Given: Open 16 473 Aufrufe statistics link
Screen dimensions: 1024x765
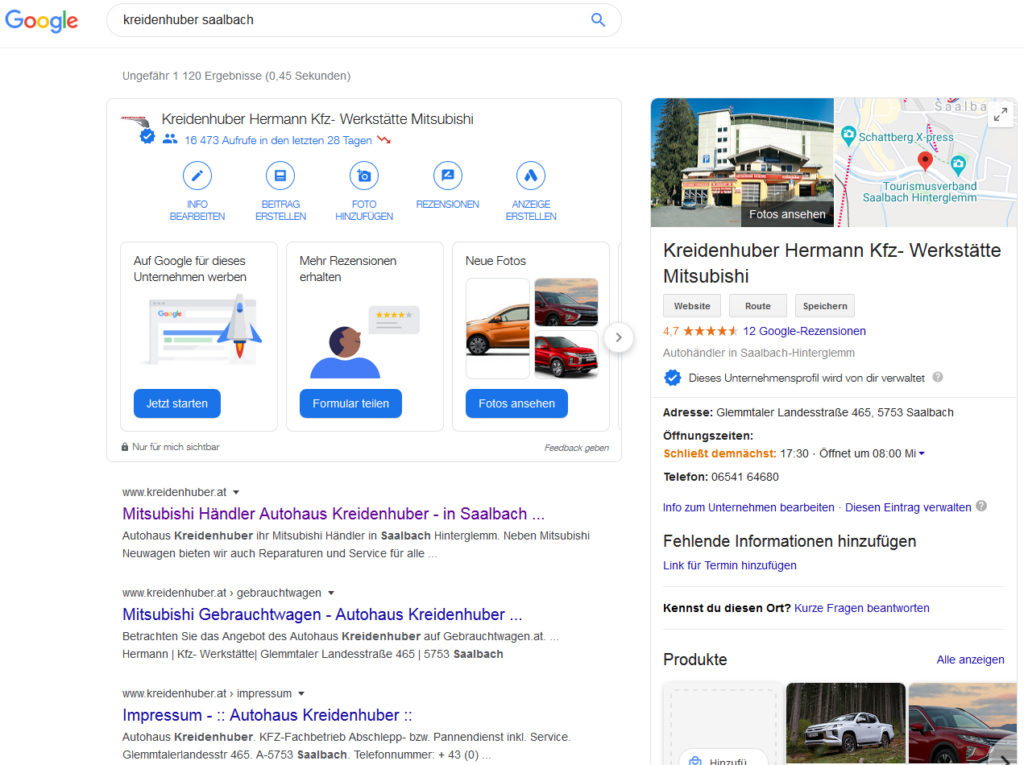Looking at the screenshot, I should point(278,140).
